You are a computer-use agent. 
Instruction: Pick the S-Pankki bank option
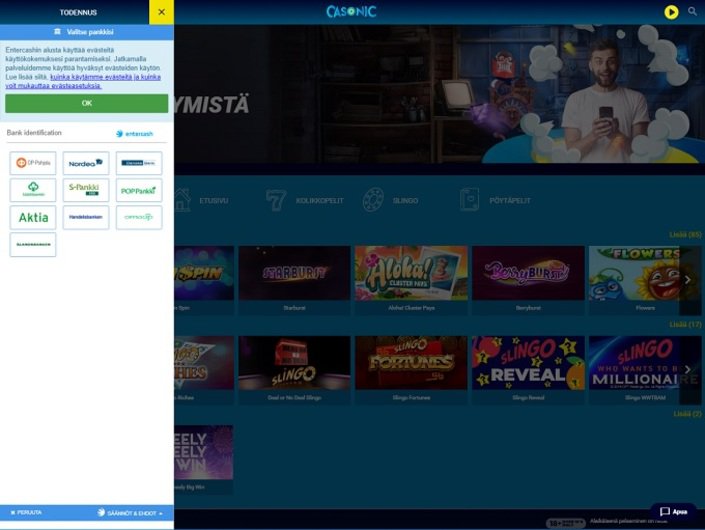tap(86, 190)
